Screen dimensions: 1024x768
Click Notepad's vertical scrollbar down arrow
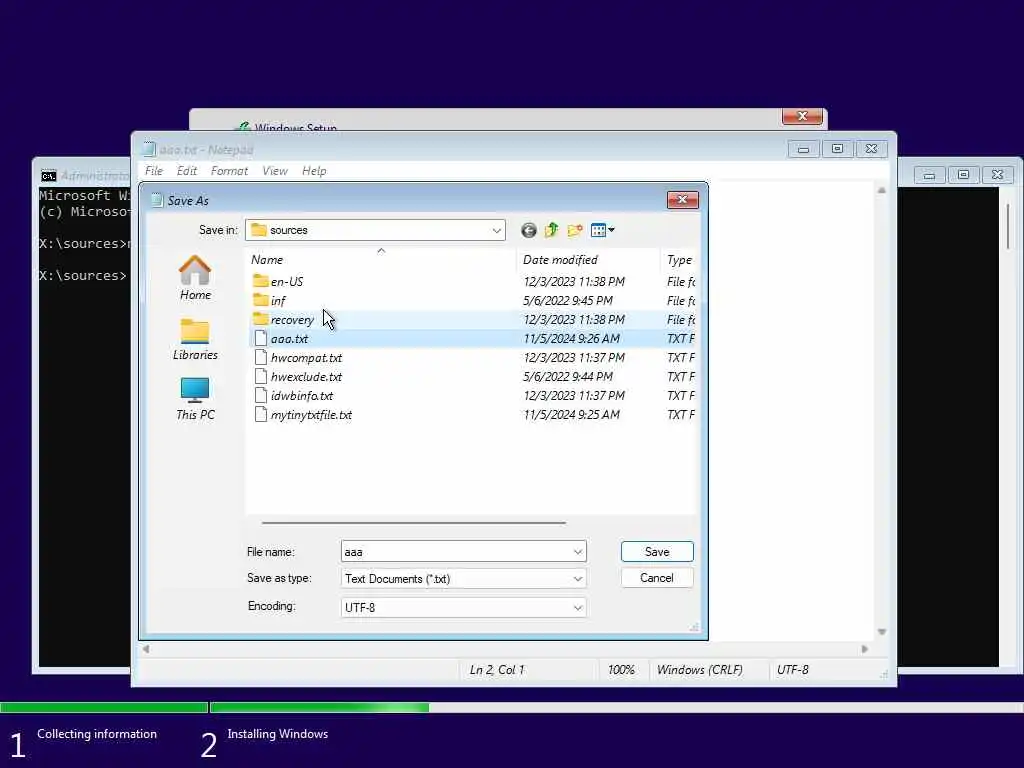pyautogui.click(x=882, y=632)
